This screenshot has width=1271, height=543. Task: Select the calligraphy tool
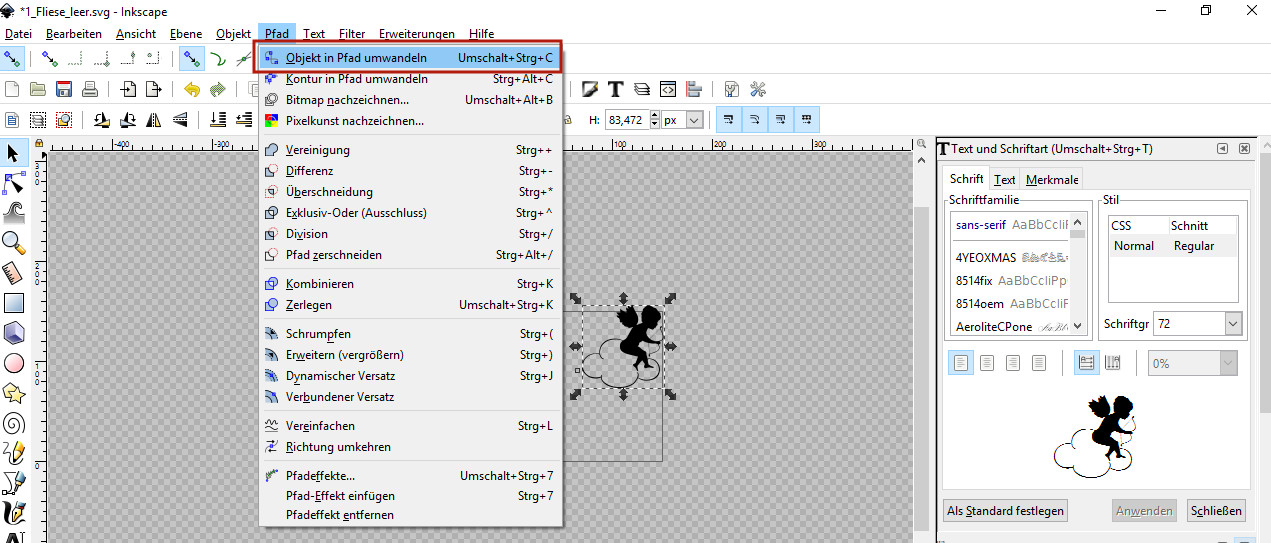point(14,512)
